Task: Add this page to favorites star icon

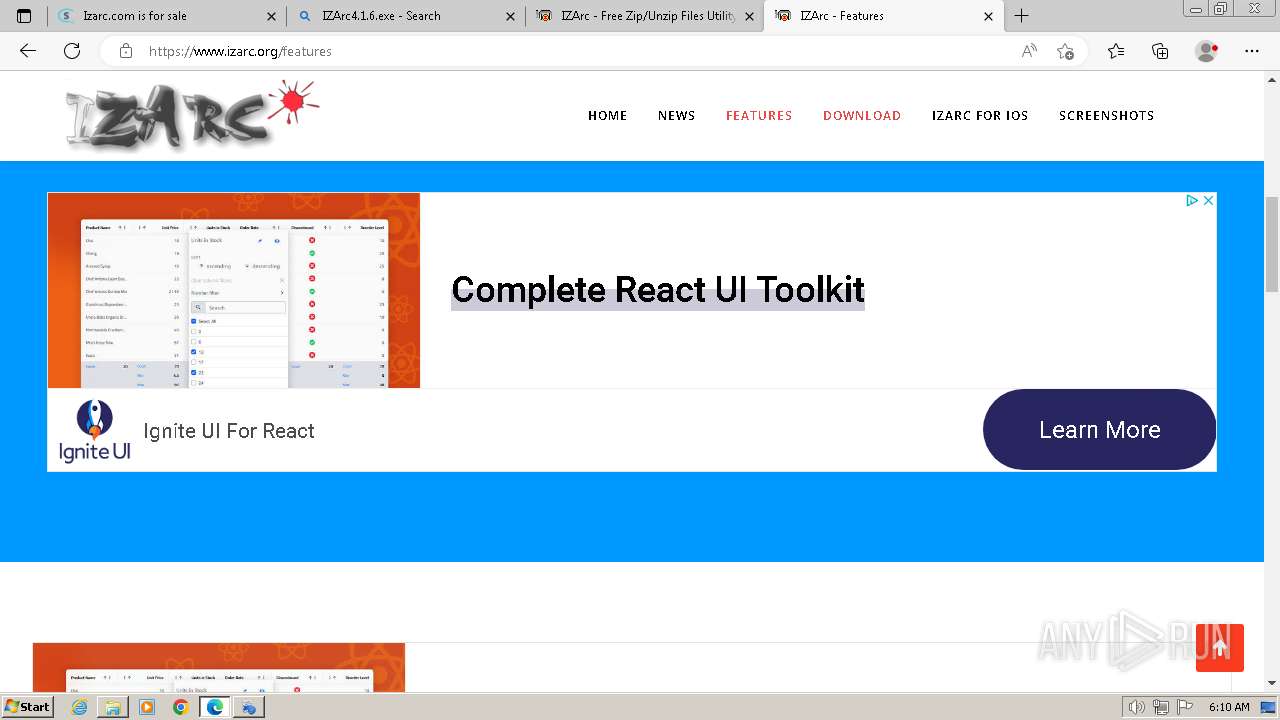Action: (x=1065, y=51)
